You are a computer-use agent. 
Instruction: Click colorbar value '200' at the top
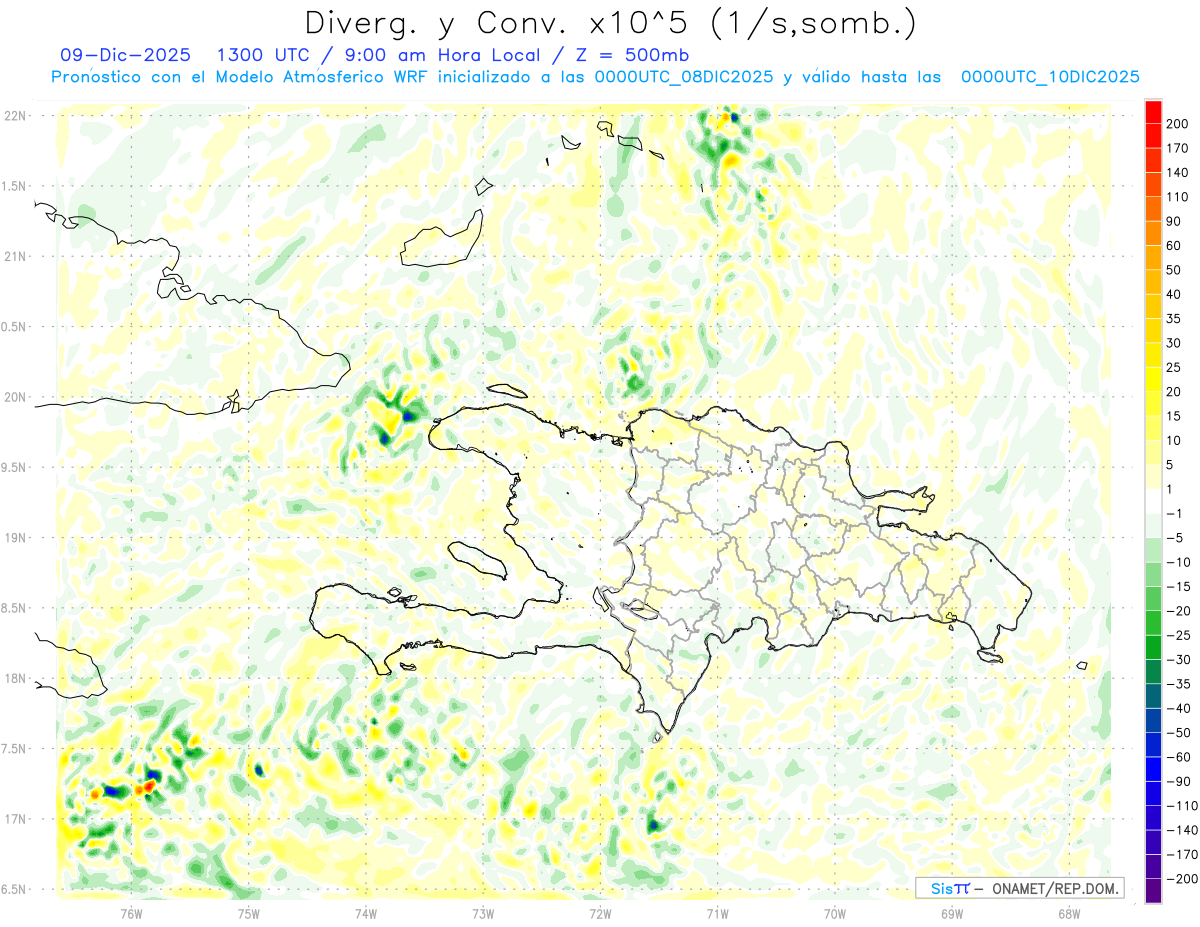pyautogui.click(x=1177, y=124)
